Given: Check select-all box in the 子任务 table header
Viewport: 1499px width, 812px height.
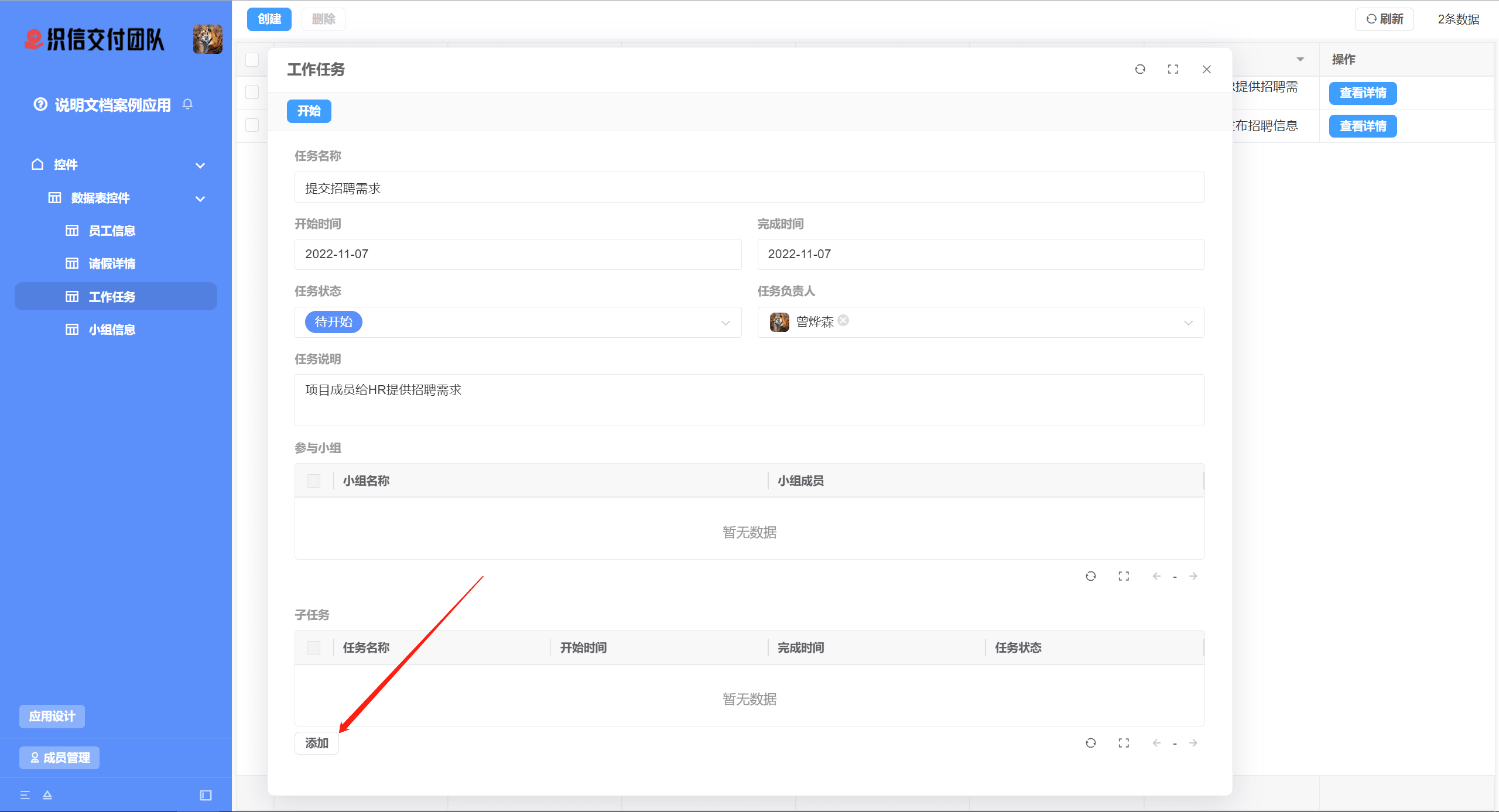Looking at the screenshot, I should (314, 647).
